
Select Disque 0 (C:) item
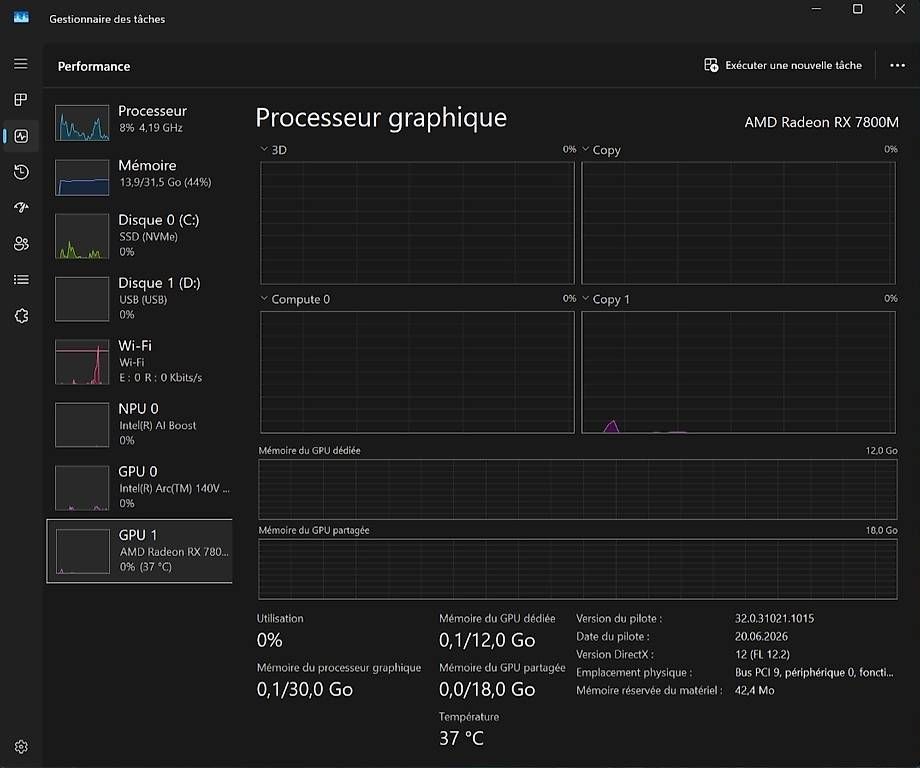(x=140, y=236)
